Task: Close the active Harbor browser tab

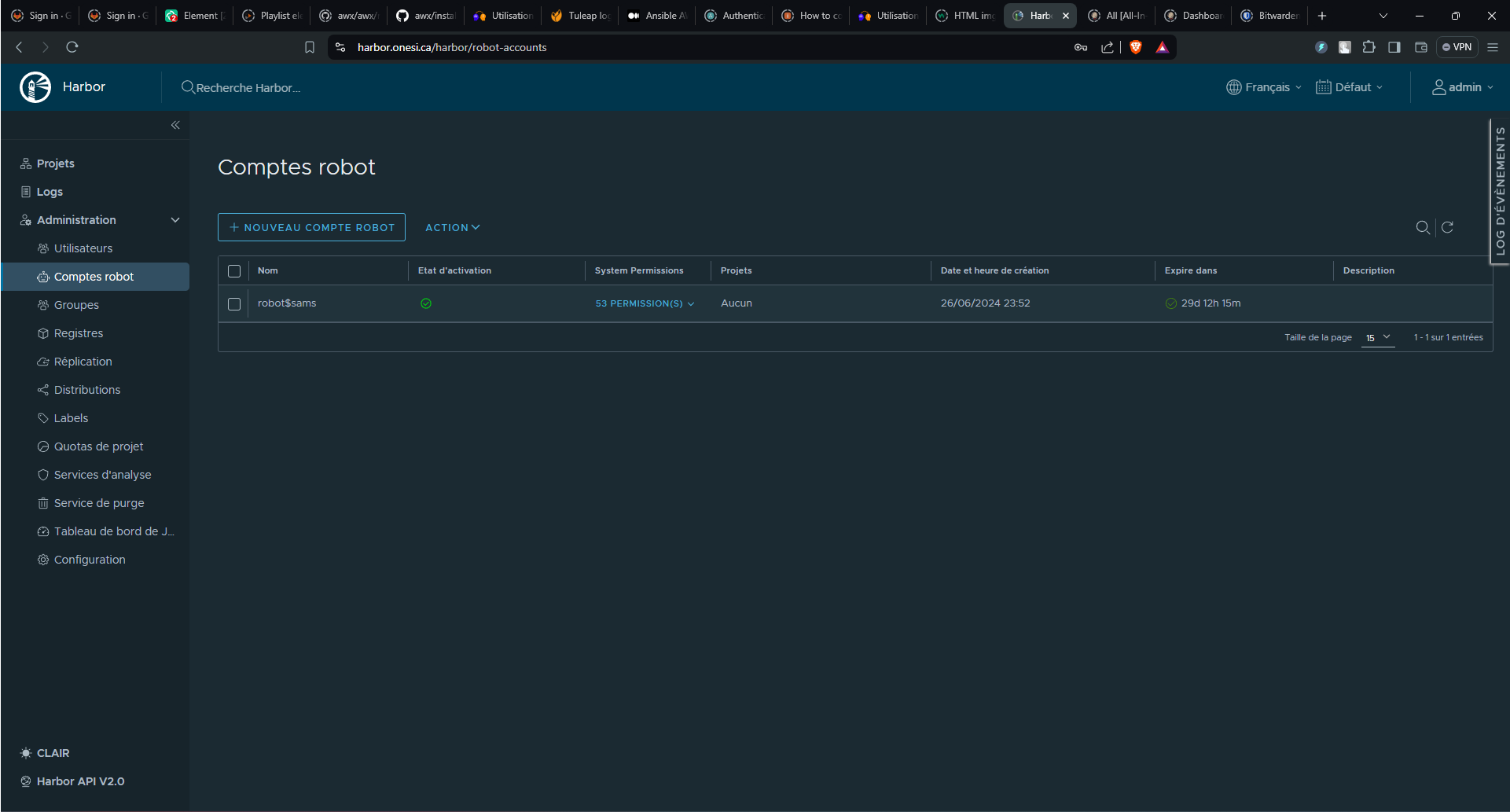Action: point(1066,16)
